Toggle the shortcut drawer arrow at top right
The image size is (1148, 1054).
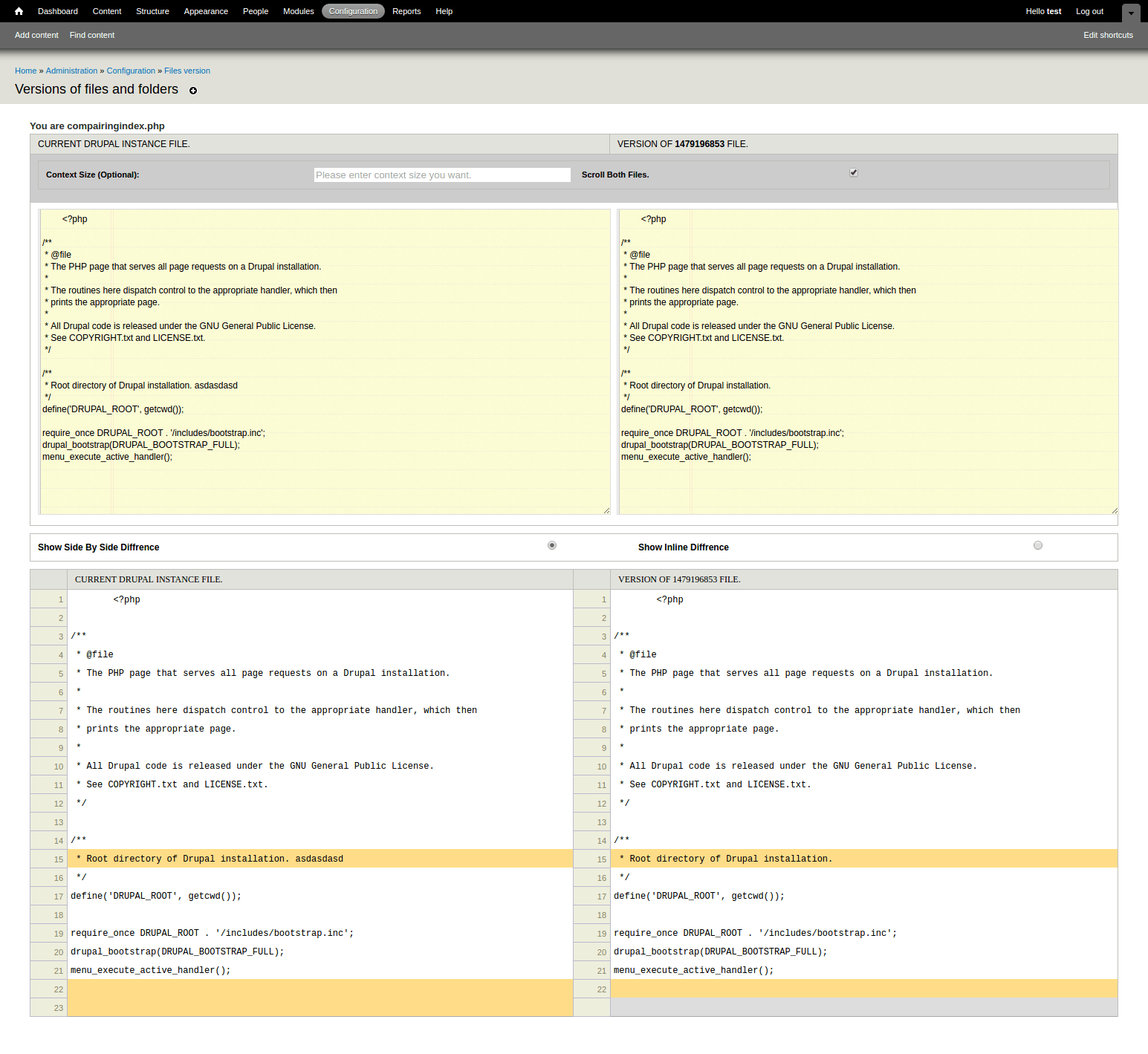[x=1131, y=13]
